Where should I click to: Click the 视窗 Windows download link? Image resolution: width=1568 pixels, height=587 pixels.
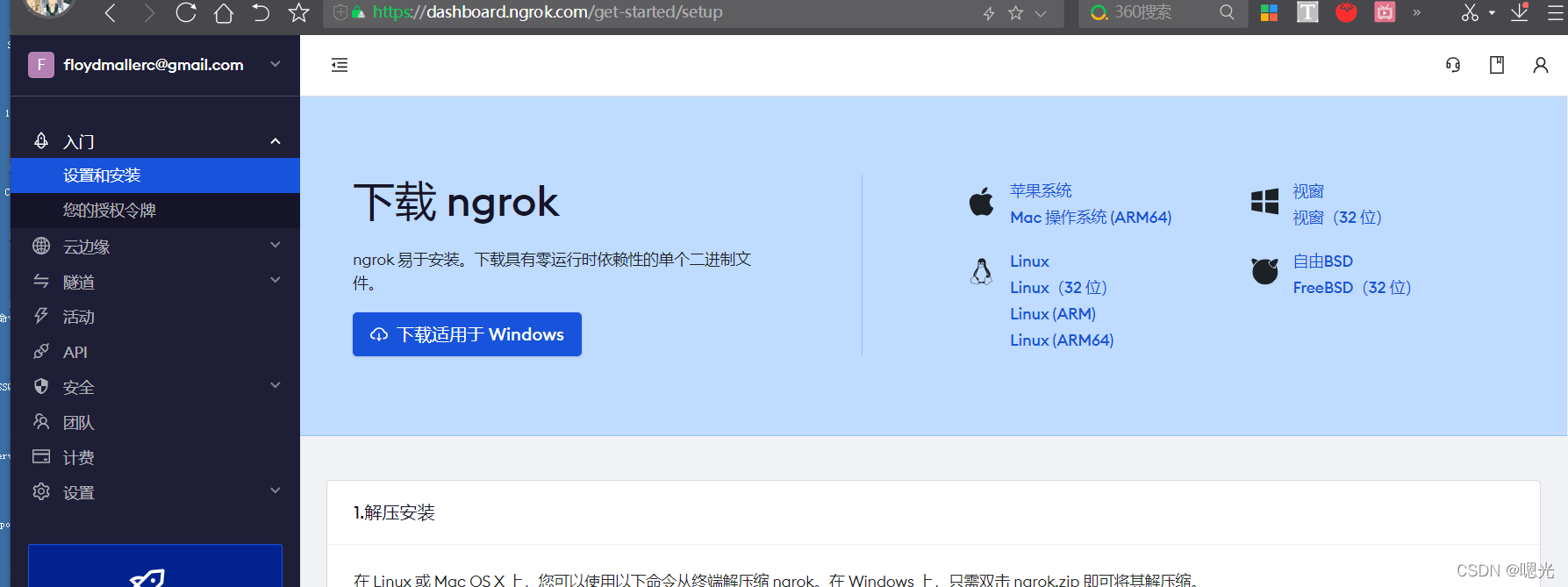[x=1308, y=190]
